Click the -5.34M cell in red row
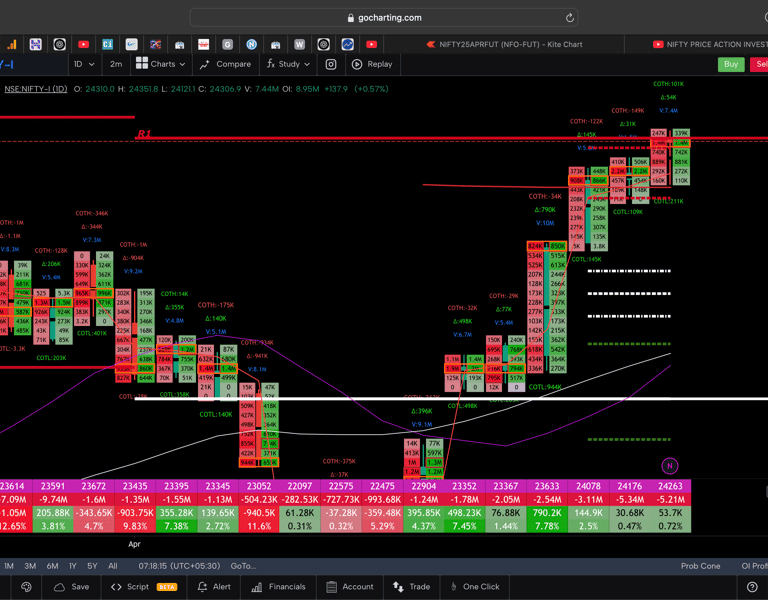This screenshot has width=768, height=600. [x=629, y=499]
